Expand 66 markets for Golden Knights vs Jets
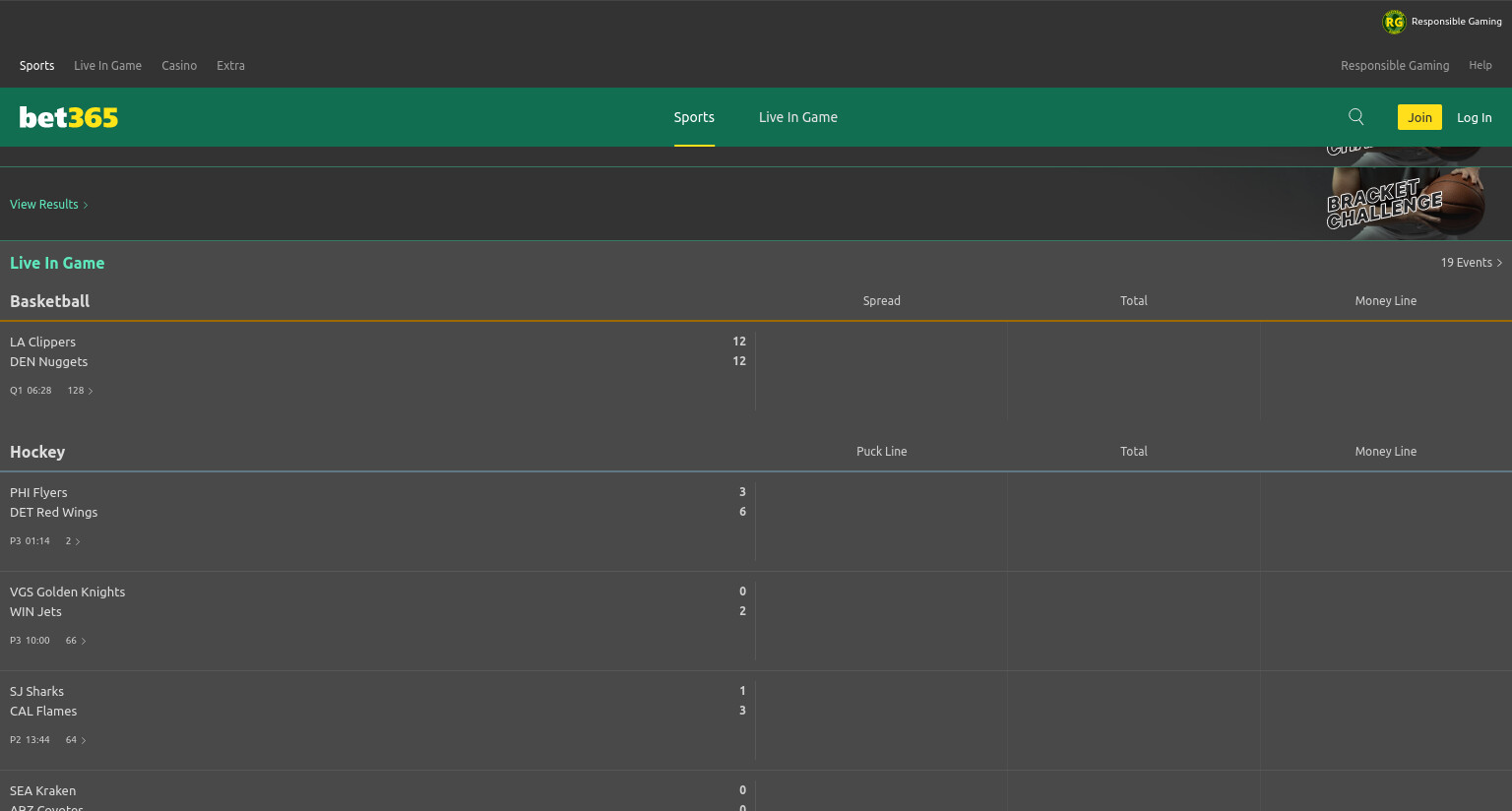The height and width of the screenshot is (811, 1512). point(76,641)
